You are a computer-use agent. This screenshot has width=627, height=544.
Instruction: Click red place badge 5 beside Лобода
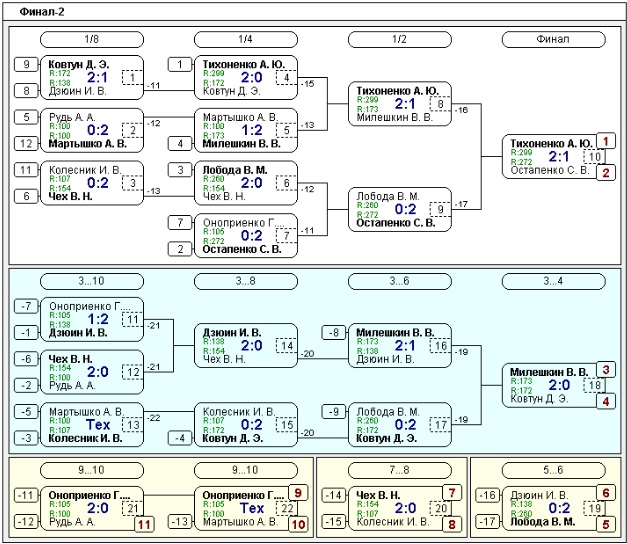(x=605, y=524)
